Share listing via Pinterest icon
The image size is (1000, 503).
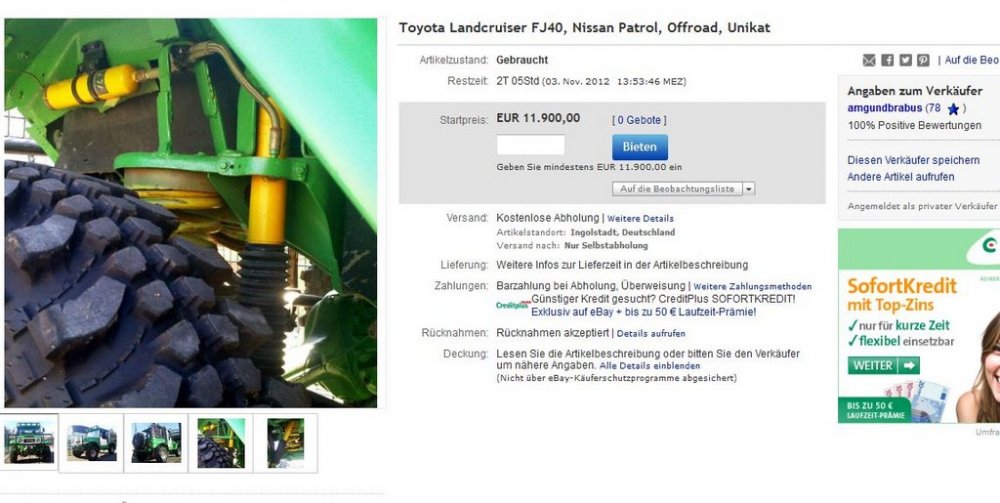coord(923,60)
